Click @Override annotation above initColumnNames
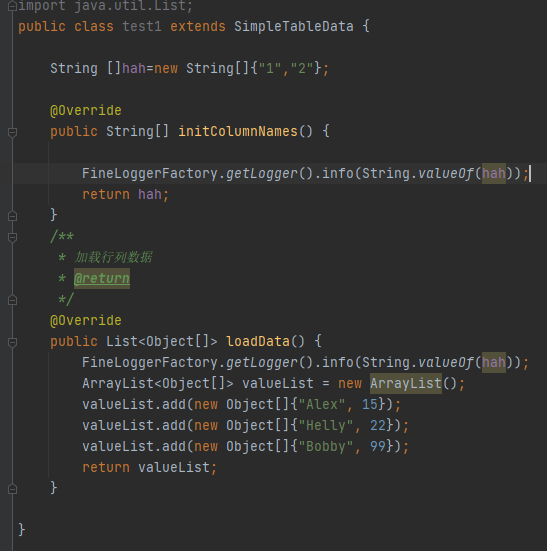The height and width of the screenshot is (551, 547). click(86, 110)
